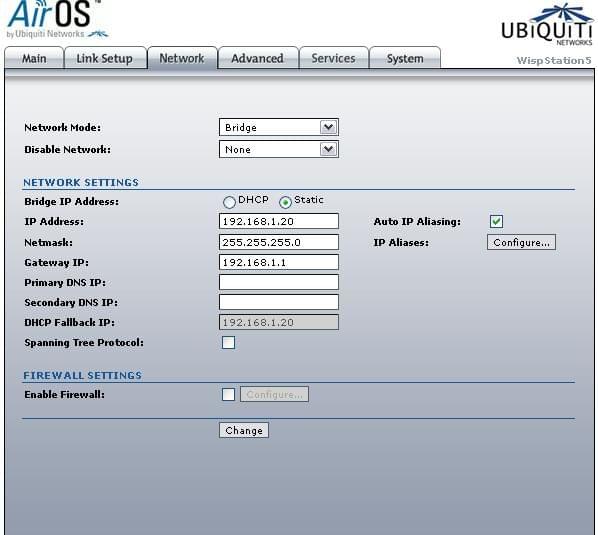Click the Ubiquiti Networks logo

click(547, 25)
